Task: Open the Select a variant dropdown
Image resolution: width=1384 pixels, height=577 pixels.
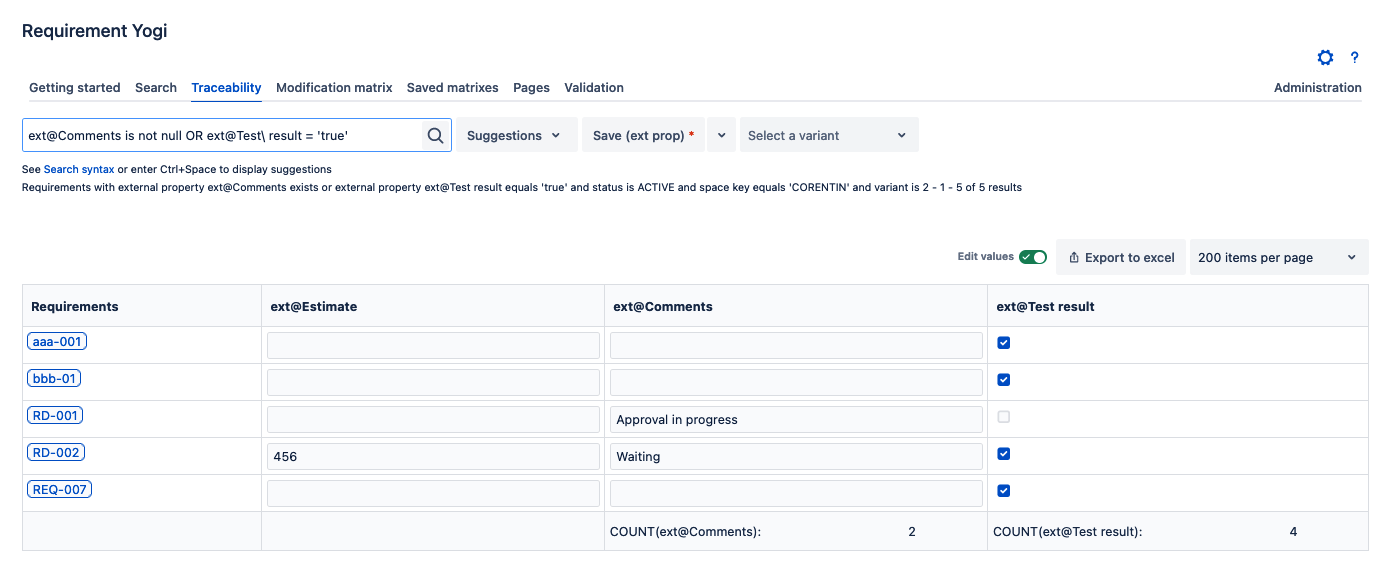Action: tap(828, 136)
